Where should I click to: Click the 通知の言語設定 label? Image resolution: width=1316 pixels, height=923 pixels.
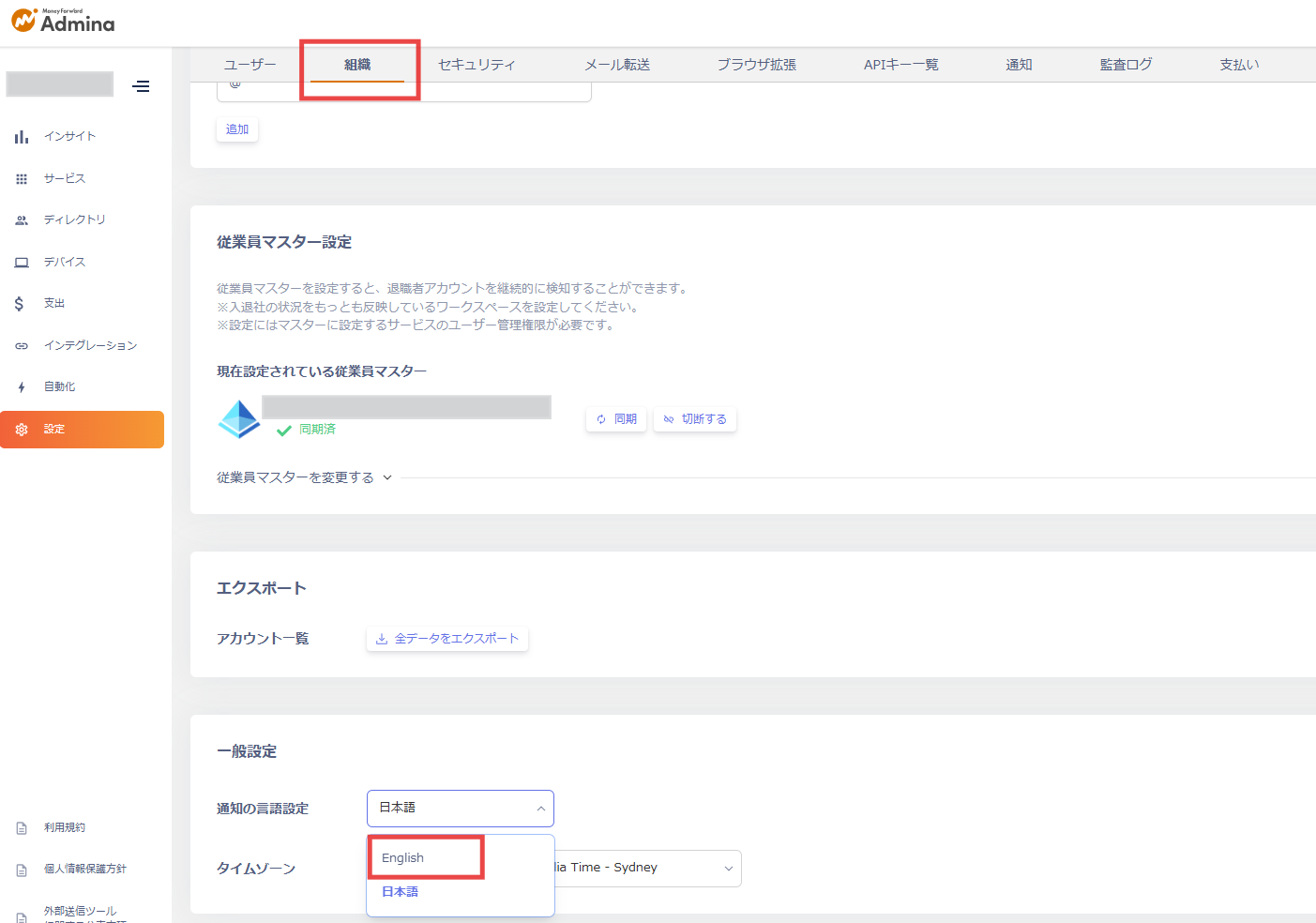click(263, 809)
